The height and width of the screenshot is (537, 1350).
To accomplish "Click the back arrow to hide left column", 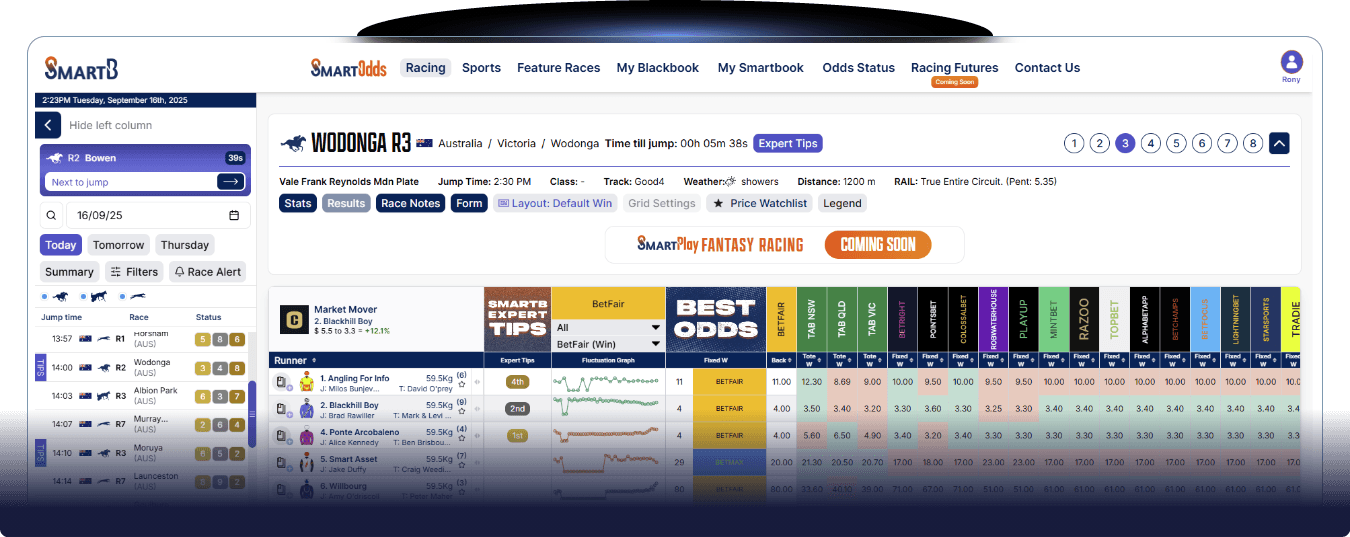I will [48, 125].
